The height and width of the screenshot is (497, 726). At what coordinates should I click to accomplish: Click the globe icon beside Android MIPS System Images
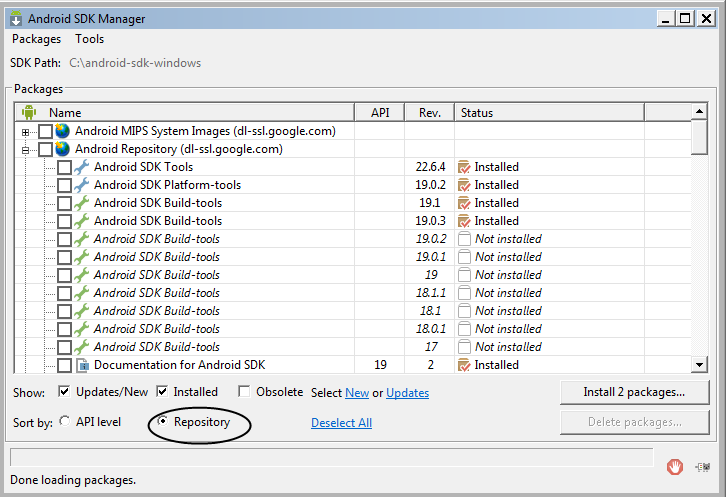pos(63,131)
